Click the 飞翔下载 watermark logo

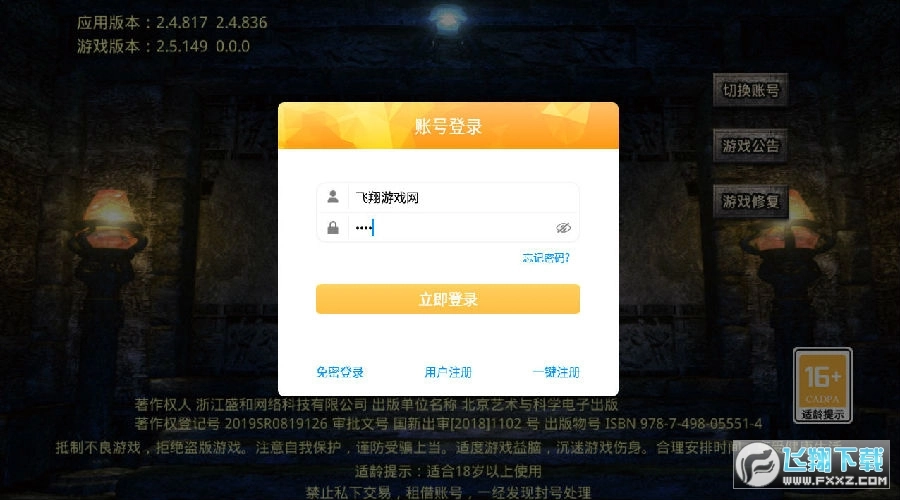click(812, 464)
